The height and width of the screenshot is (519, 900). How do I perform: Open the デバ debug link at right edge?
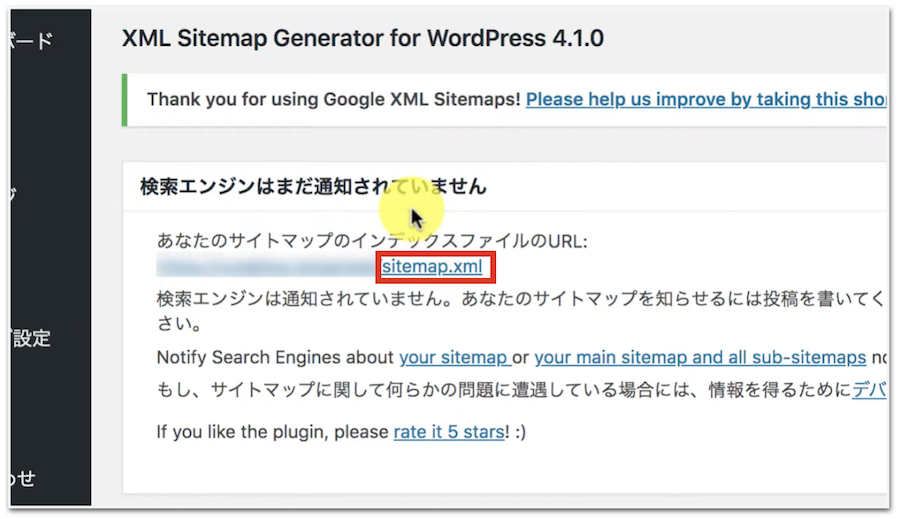click(x=869, y=390)
